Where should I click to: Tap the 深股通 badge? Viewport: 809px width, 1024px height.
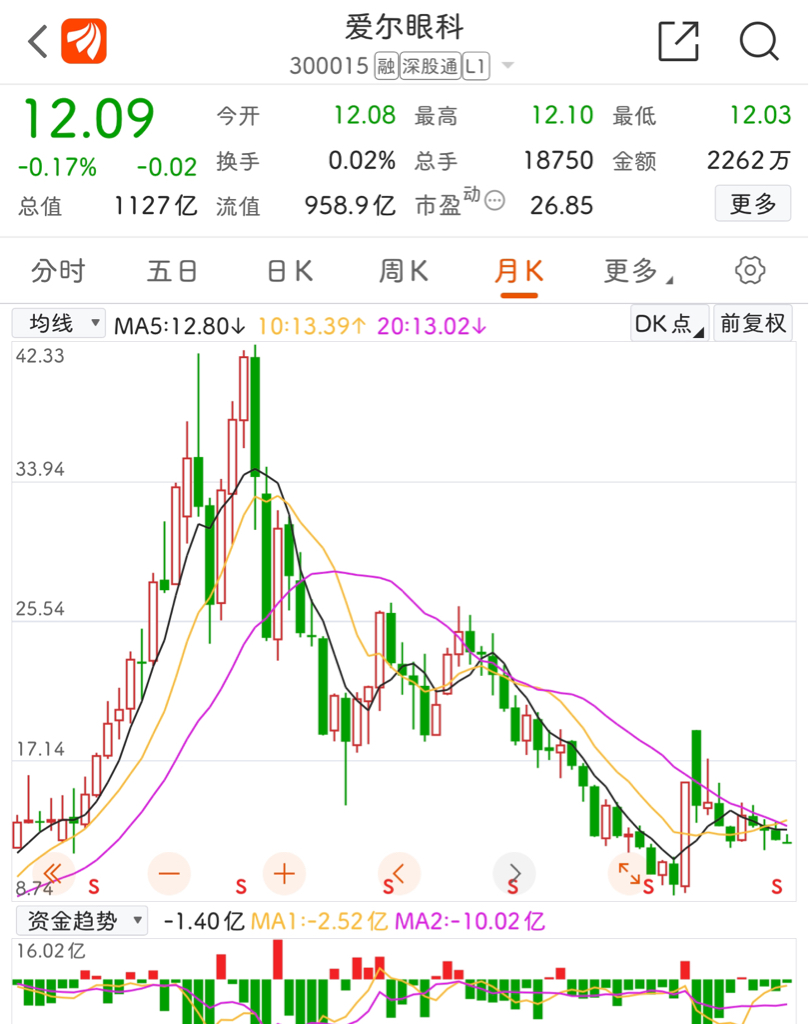[430, 66]
